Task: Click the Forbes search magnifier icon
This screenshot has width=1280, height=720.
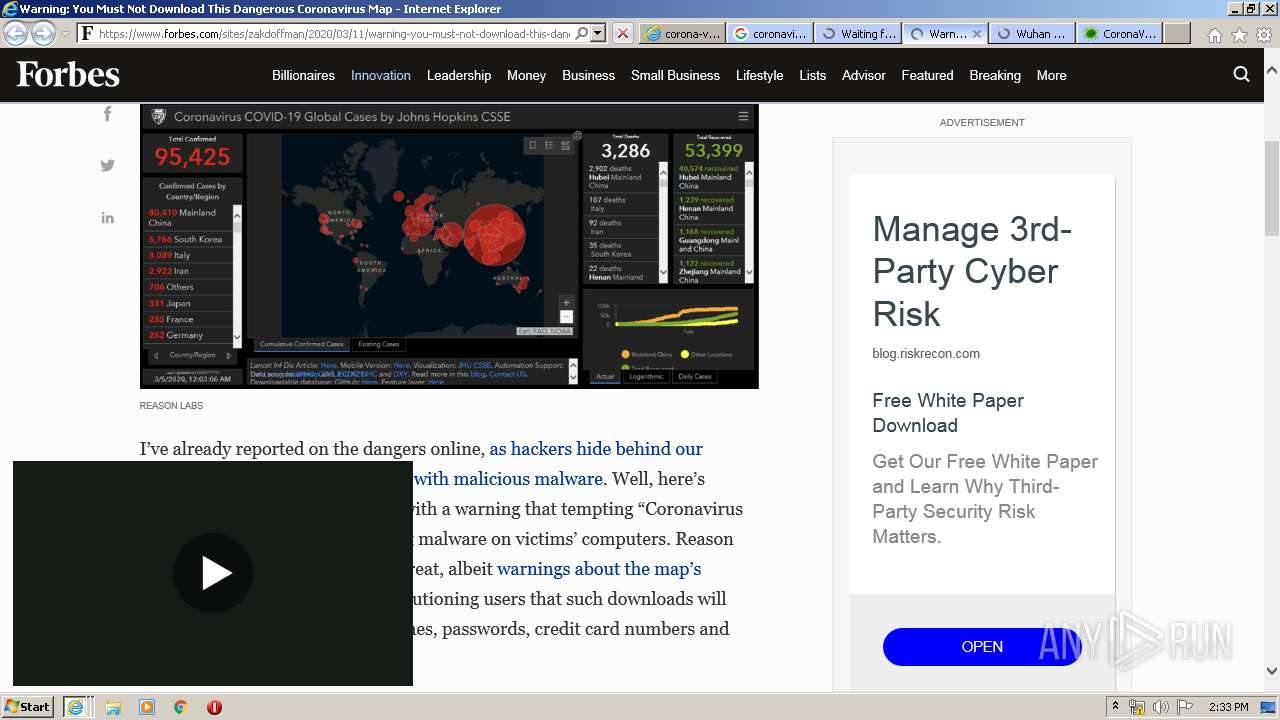Action: (x=1241, y=74)
